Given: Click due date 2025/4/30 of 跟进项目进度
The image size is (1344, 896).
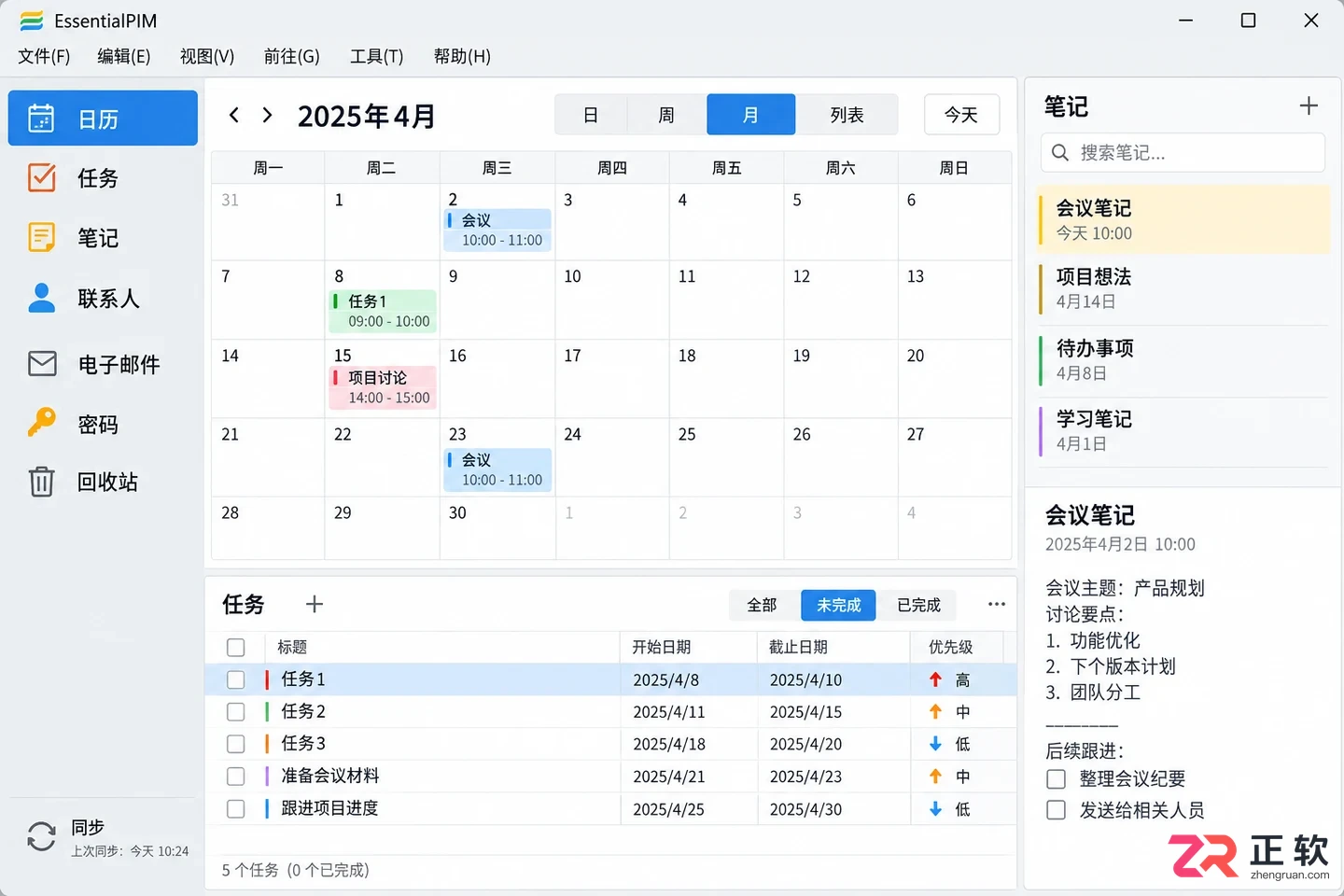Looking at the screenshot, I should pyautogui.click(x=805, y=809).
